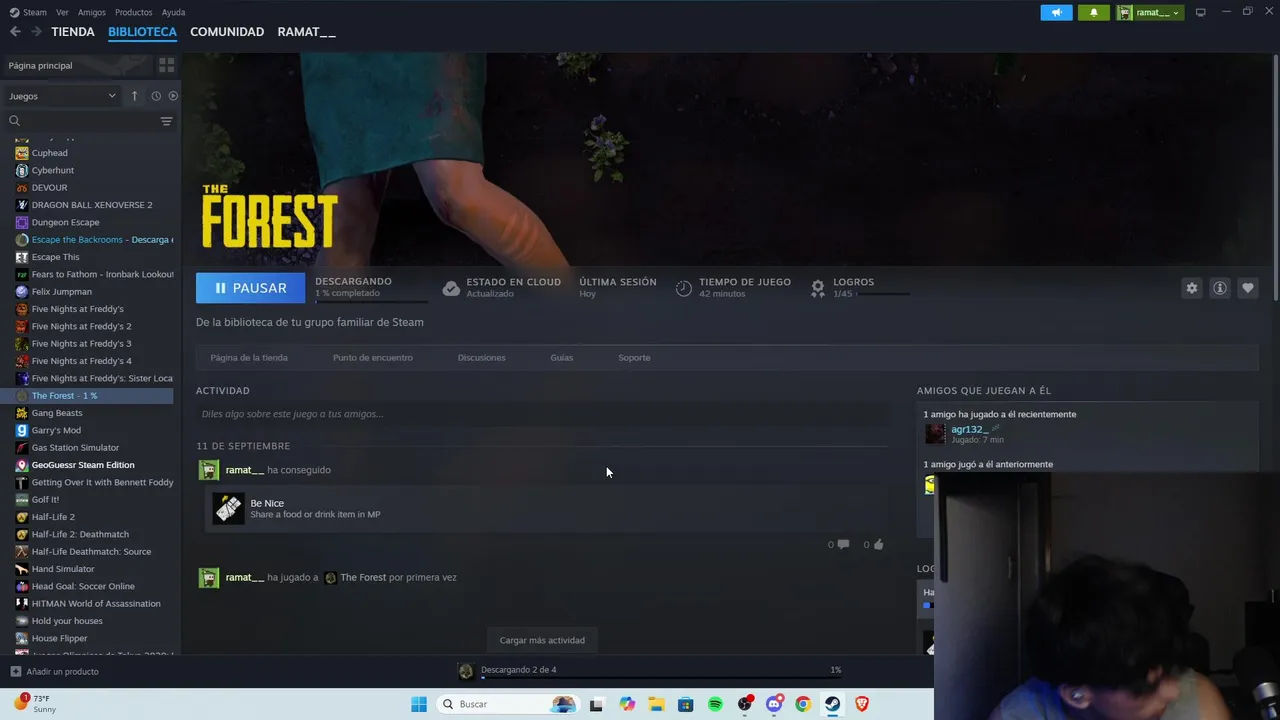Open ramat__ profile from first-play activity
1280x720 pixels.
click(245, 577)
